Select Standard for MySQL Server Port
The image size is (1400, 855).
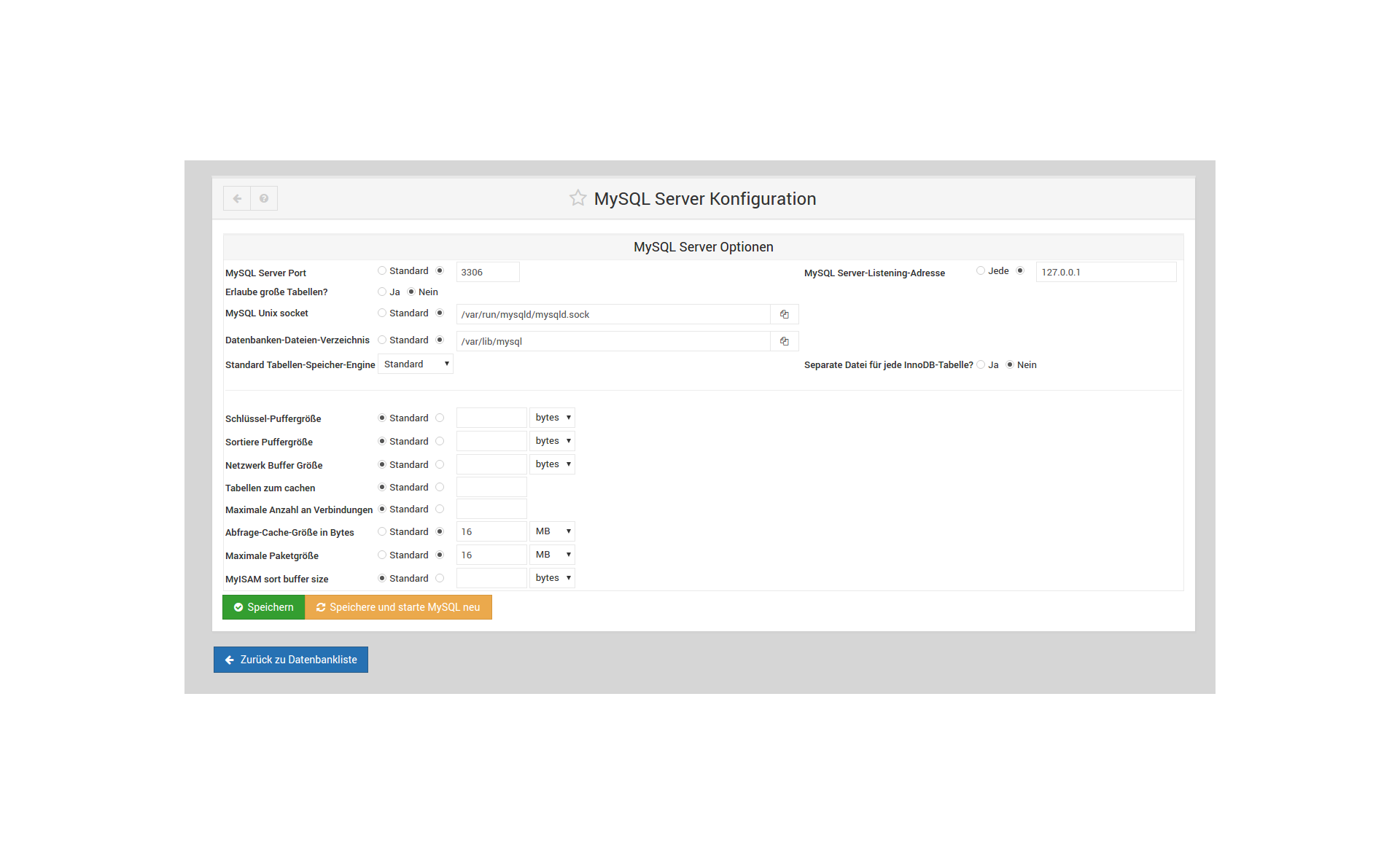click(x=382, y=270)
